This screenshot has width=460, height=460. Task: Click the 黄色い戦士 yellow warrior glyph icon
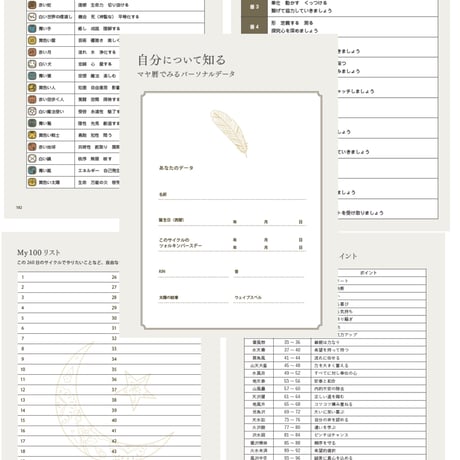(x=32, y=135)
